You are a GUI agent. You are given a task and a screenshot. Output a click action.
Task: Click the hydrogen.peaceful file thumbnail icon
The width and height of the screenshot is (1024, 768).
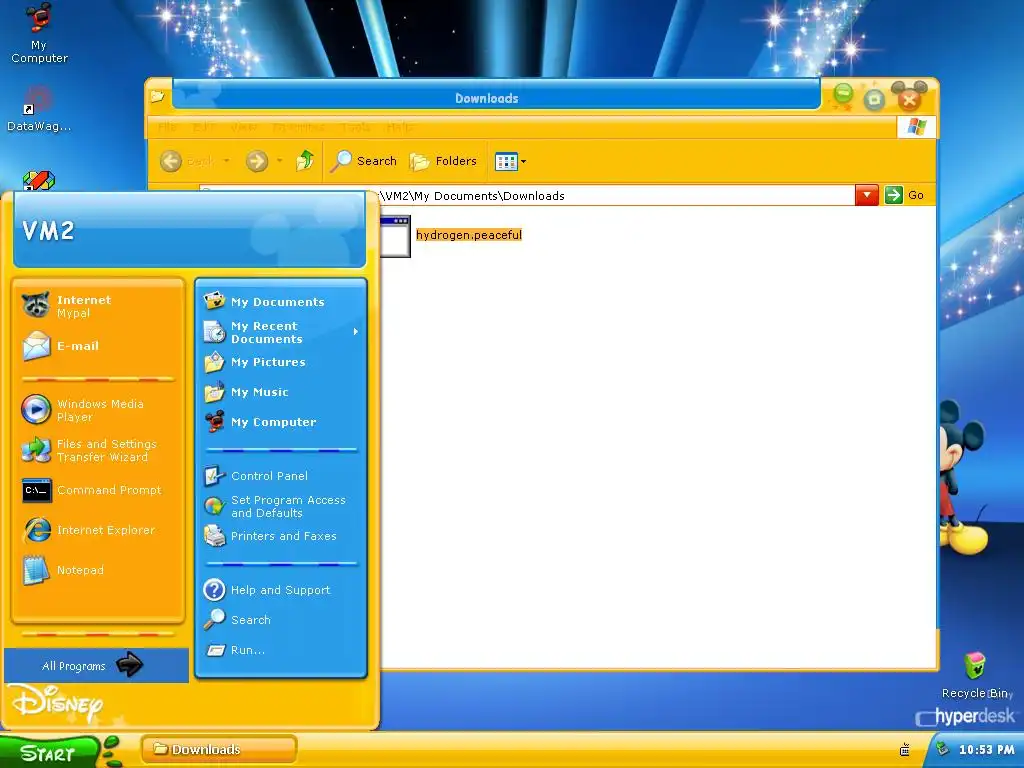point(395,236)
